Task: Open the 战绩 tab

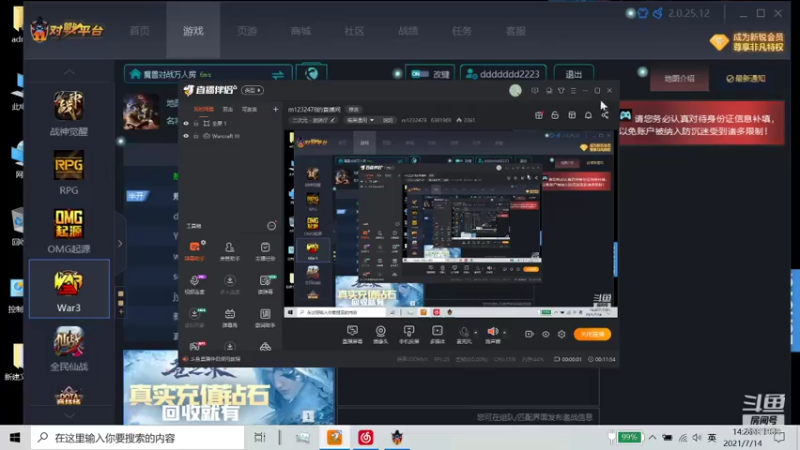Action: 408,31
